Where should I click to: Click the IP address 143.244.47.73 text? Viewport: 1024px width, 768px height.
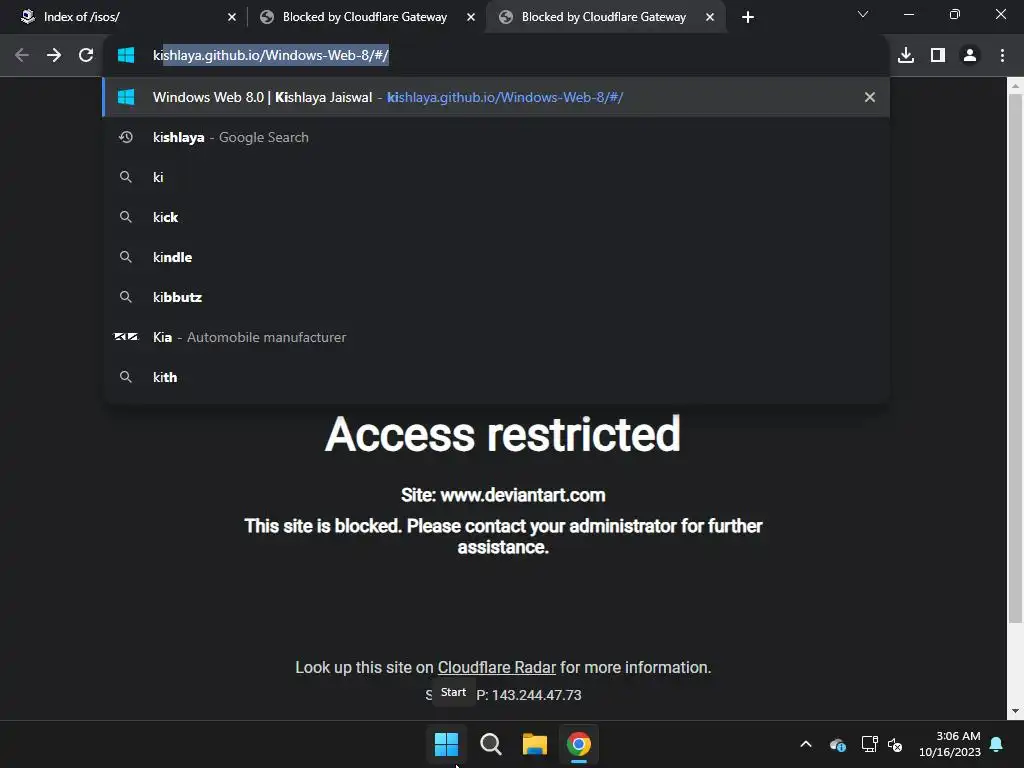536,695
